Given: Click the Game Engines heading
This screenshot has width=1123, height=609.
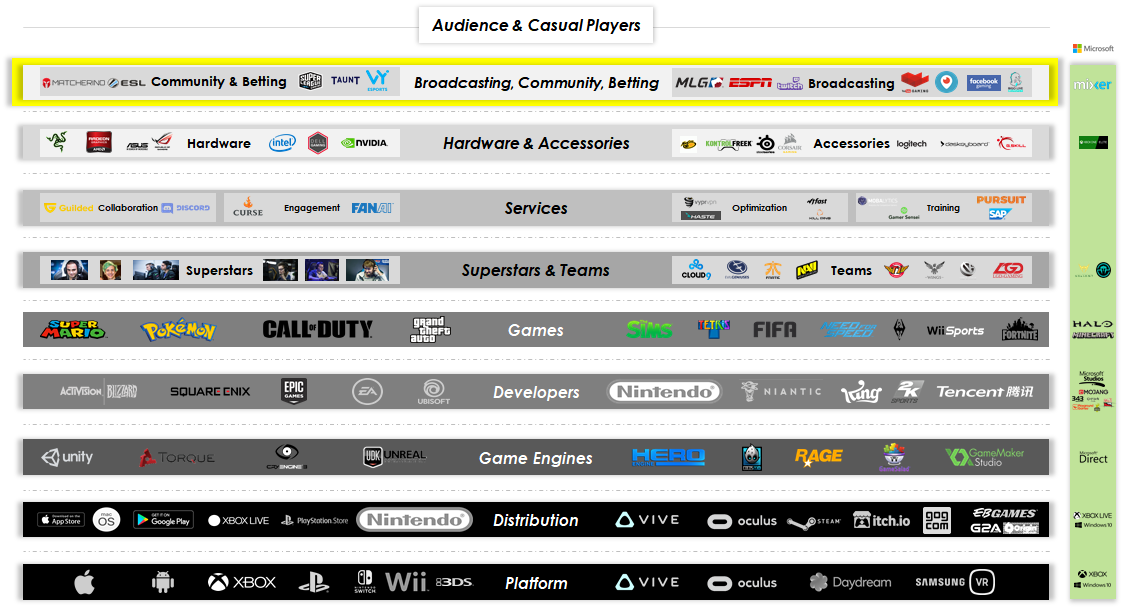Looking at the screenshot, I should [x=536, y=458].
